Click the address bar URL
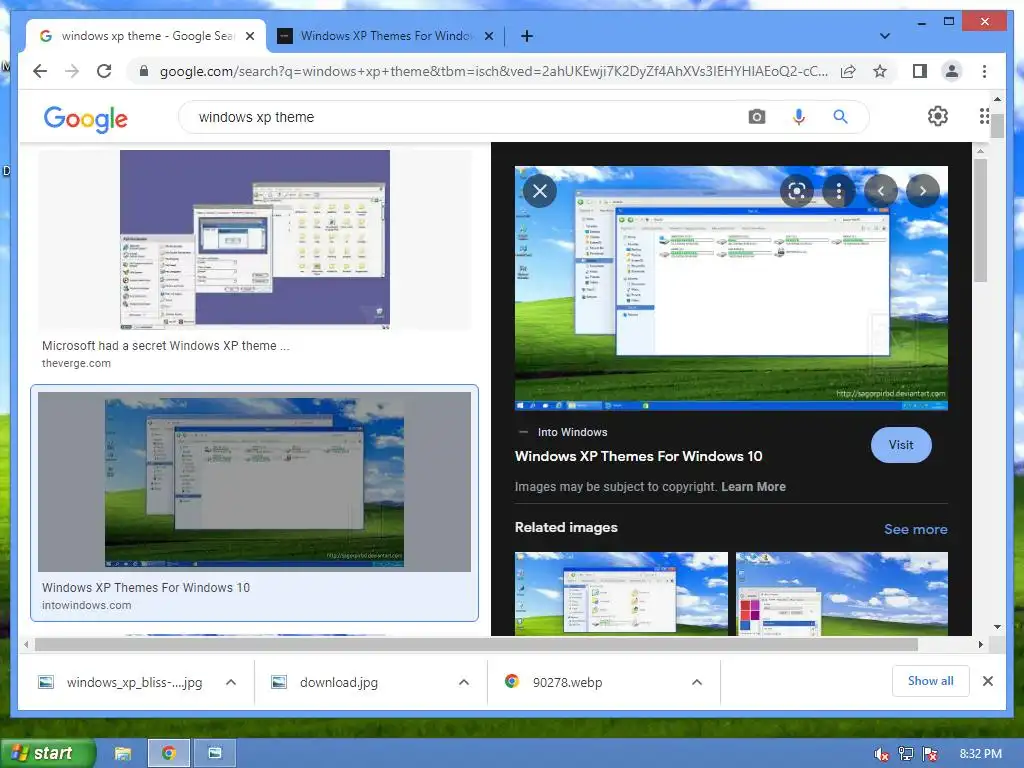This screenshot has height=768, width=1024. click(x=494, y=71)
